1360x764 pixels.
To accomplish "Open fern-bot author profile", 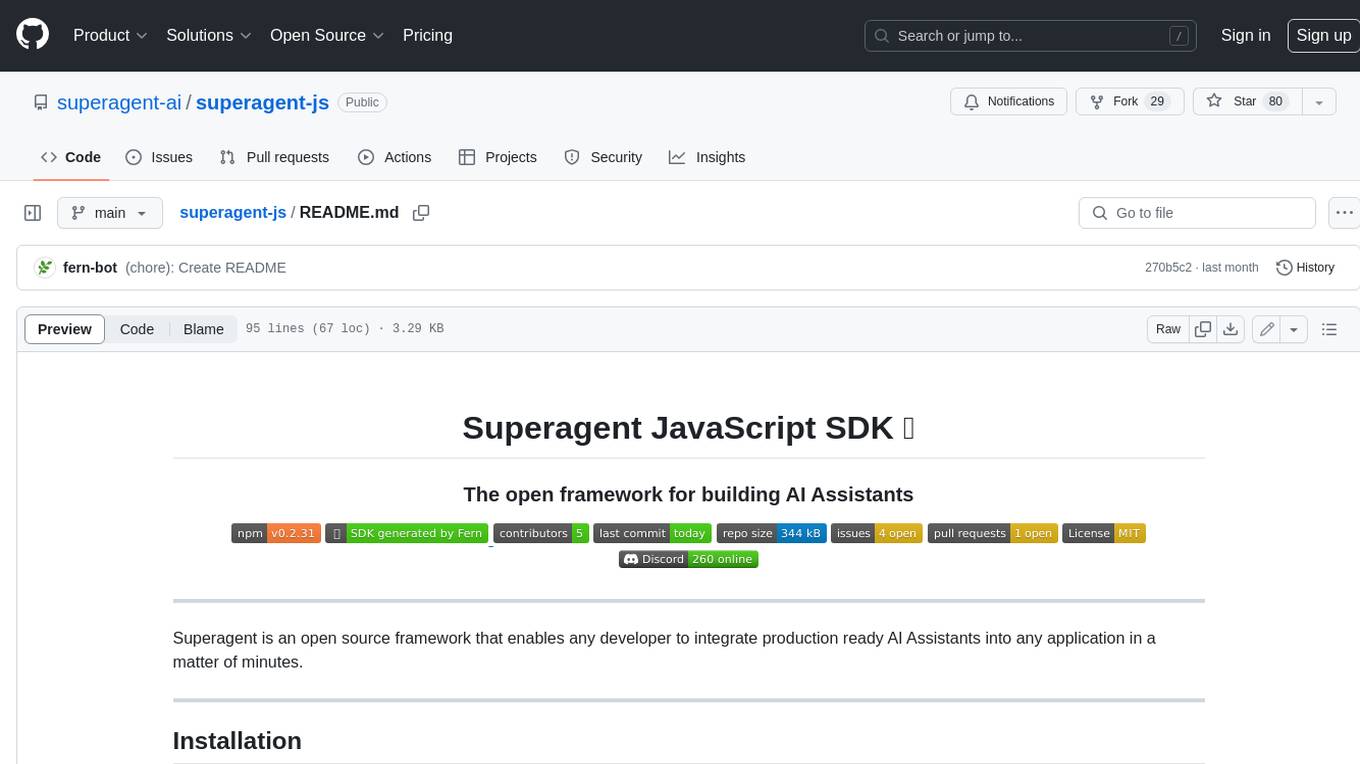I will [90, 267].
